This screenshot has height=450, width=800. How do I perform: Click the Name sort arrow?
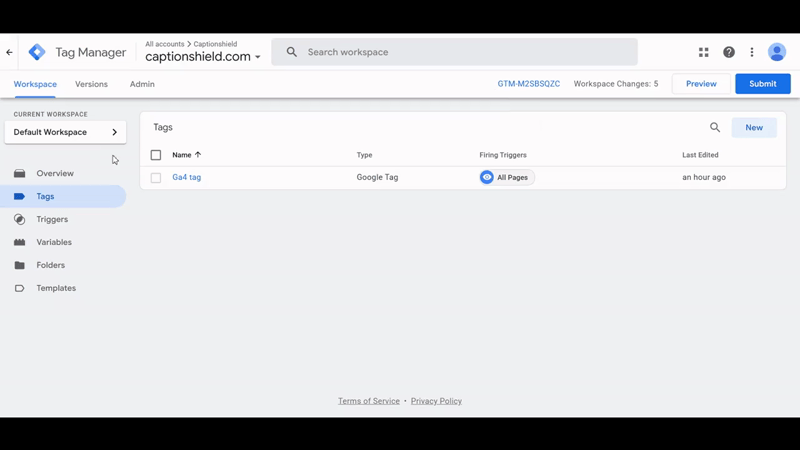click(198, 155)
